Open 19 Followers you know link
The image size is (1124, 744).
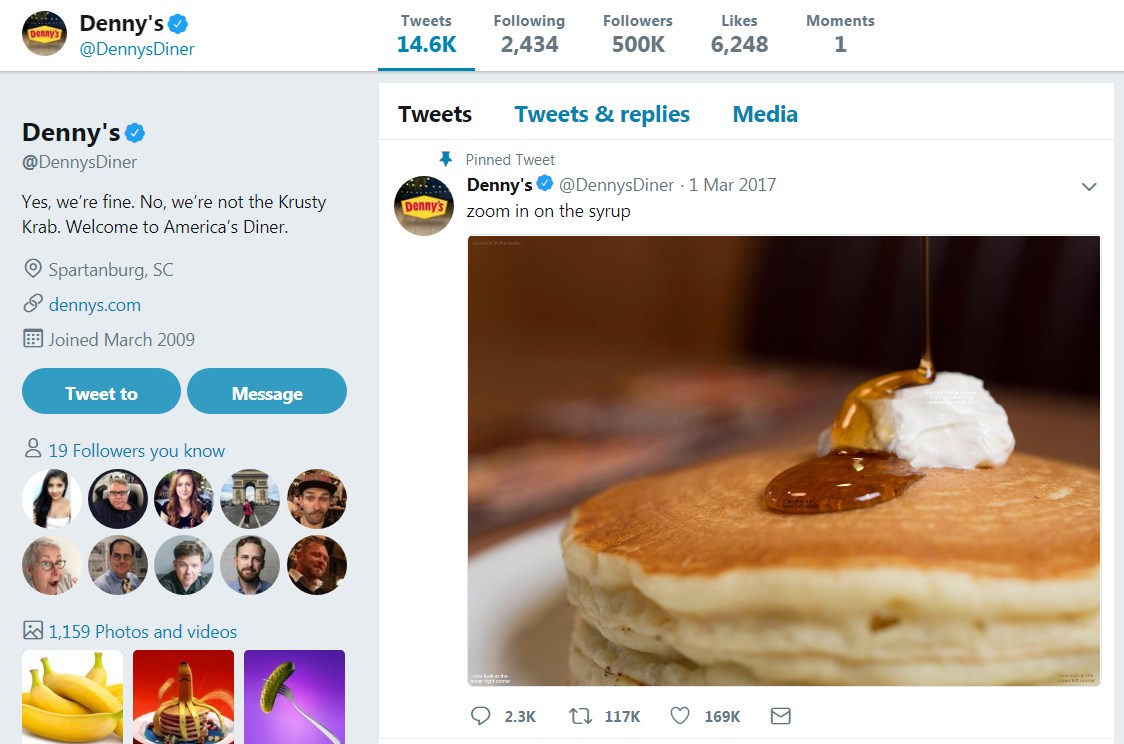[x=136, y=451]
